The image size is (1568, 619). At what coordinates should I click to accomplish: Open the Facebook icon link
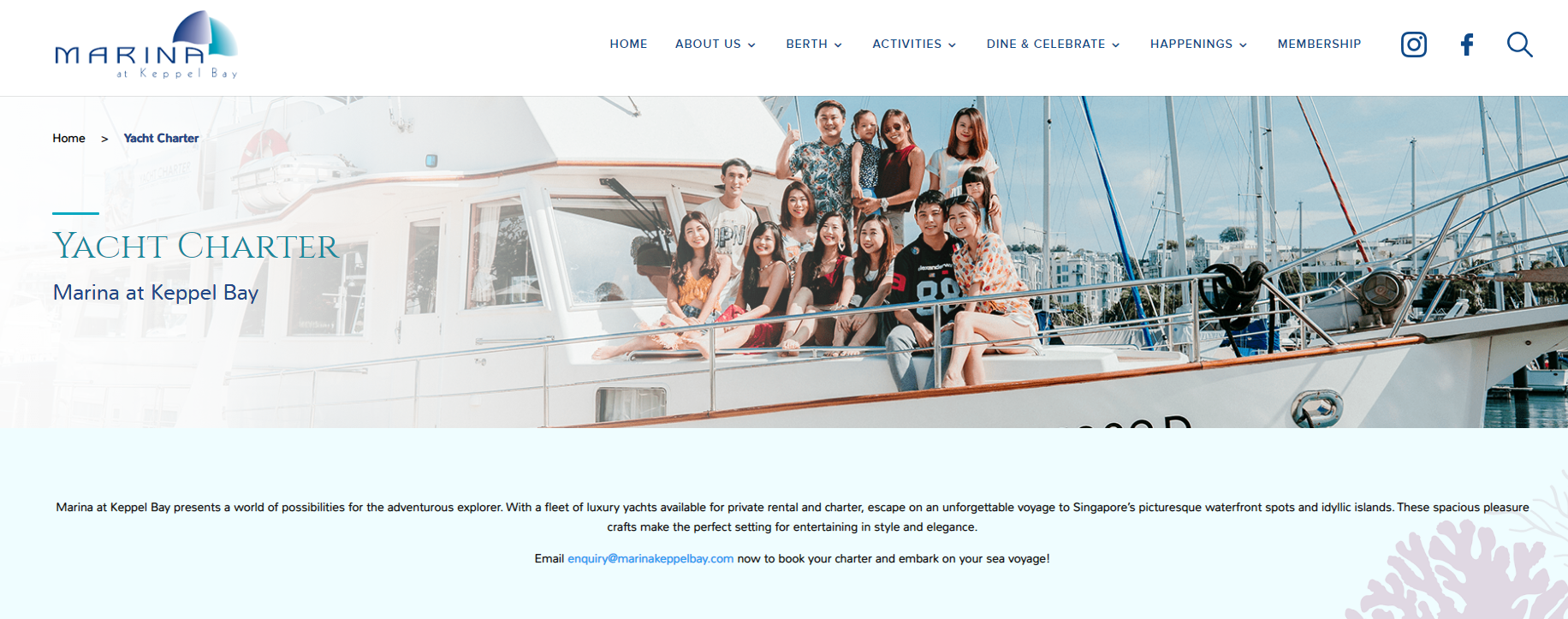pyautogui.click(x=1467, y=45)
